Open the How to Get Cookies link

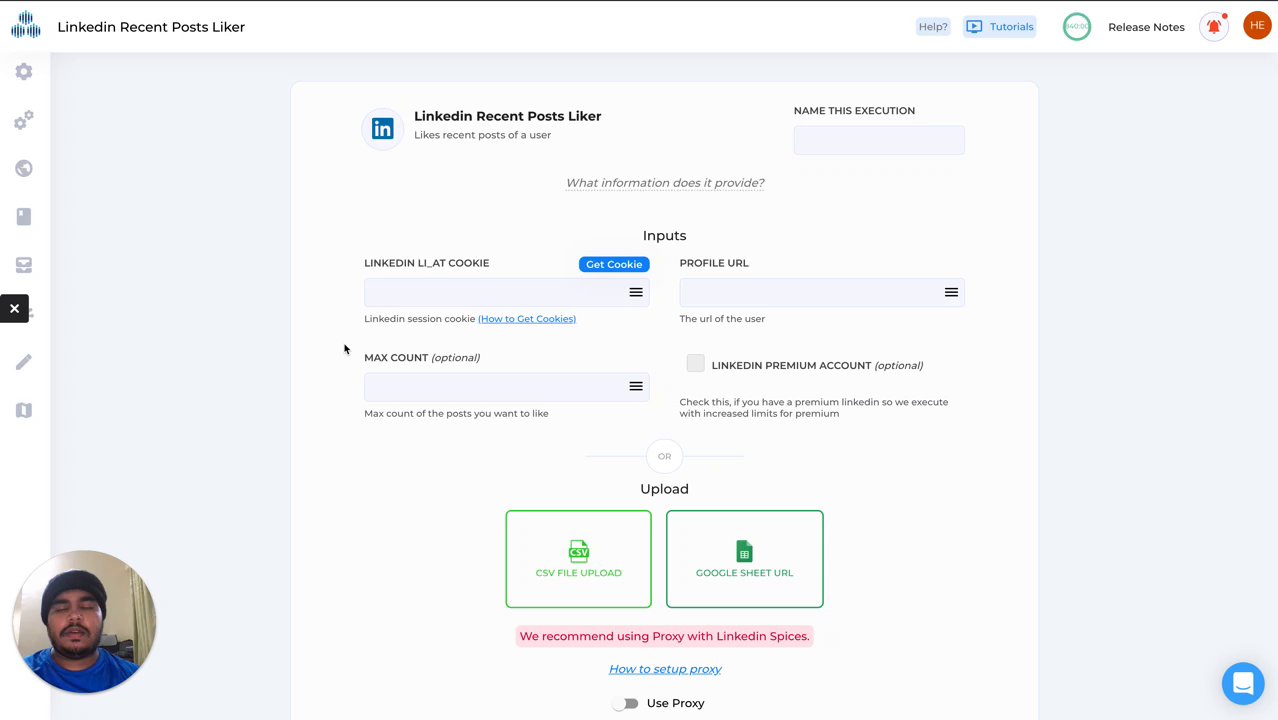[x=527, y=319]
